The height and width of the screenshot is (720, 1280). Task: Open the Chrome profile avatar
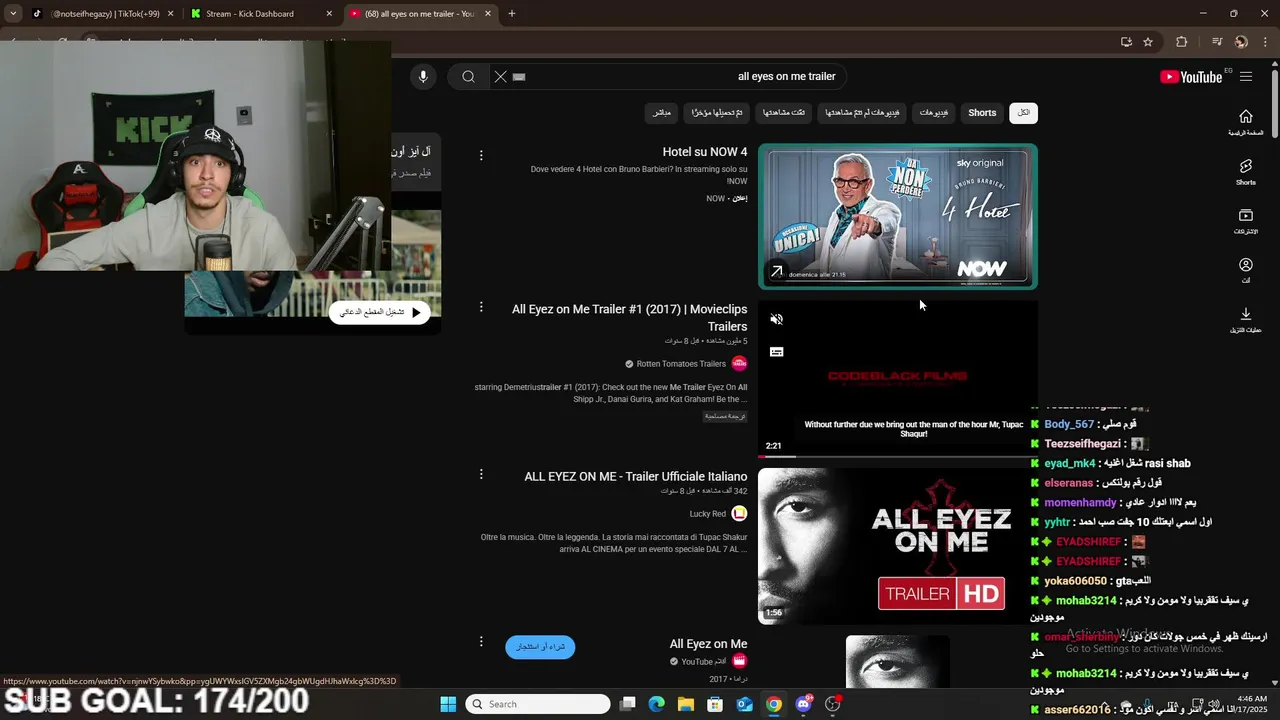[1241, 42]
